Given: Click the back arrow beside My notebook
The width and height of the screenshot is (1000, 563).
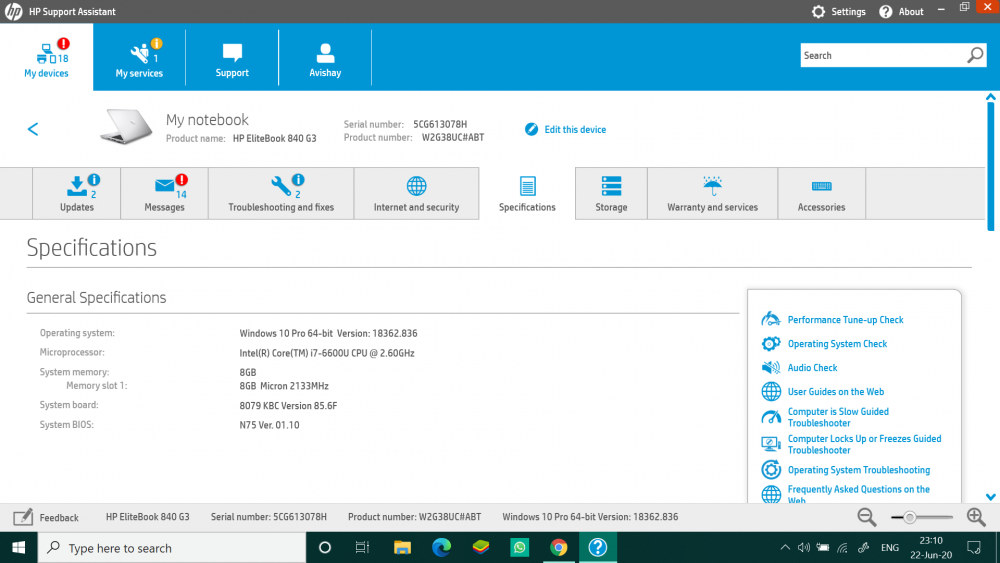Looking at the screenshot, I should pyautogui.click(x=33, y=129).
